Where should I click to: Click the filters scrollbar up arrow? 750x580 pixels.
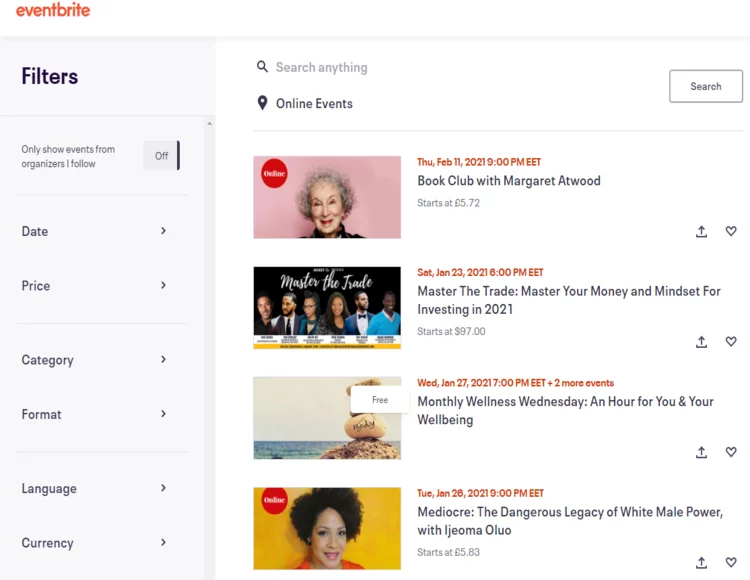coord(210,124)
